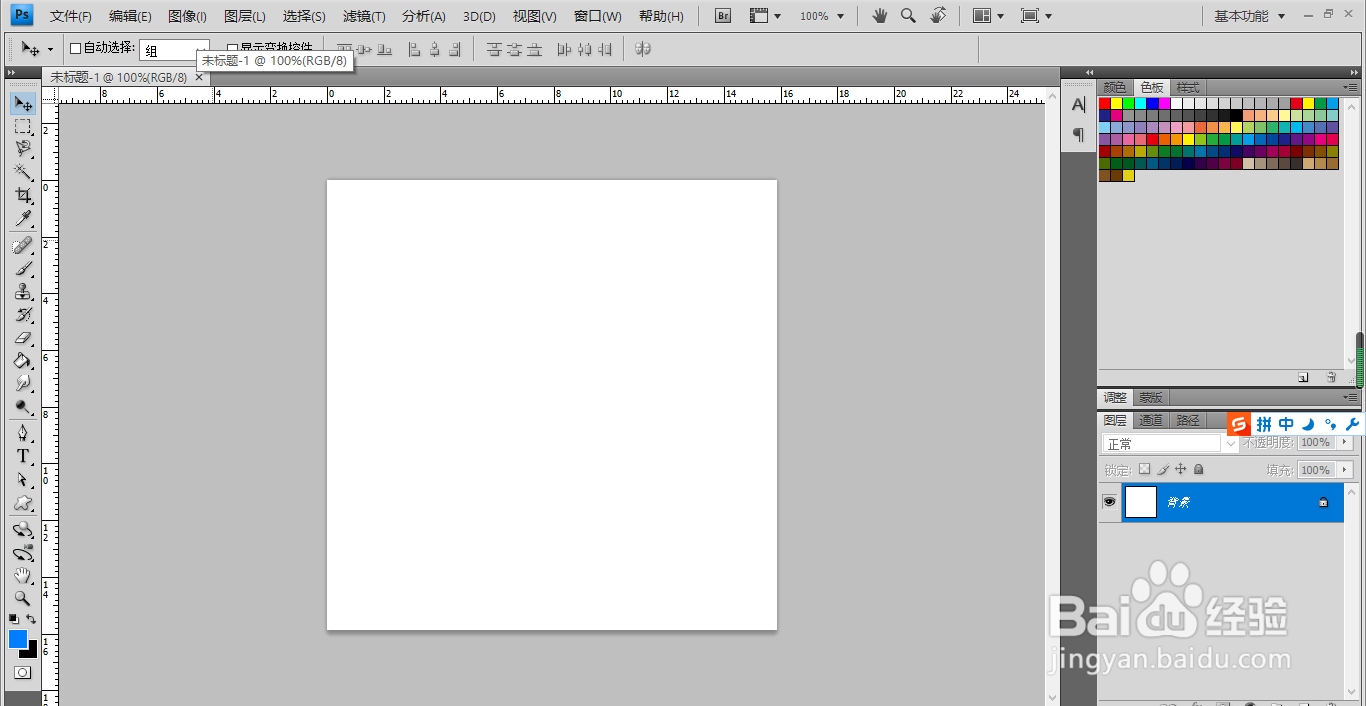Select the Type tool
Viewport: 1366px width, 706px height.
[23, 456]
